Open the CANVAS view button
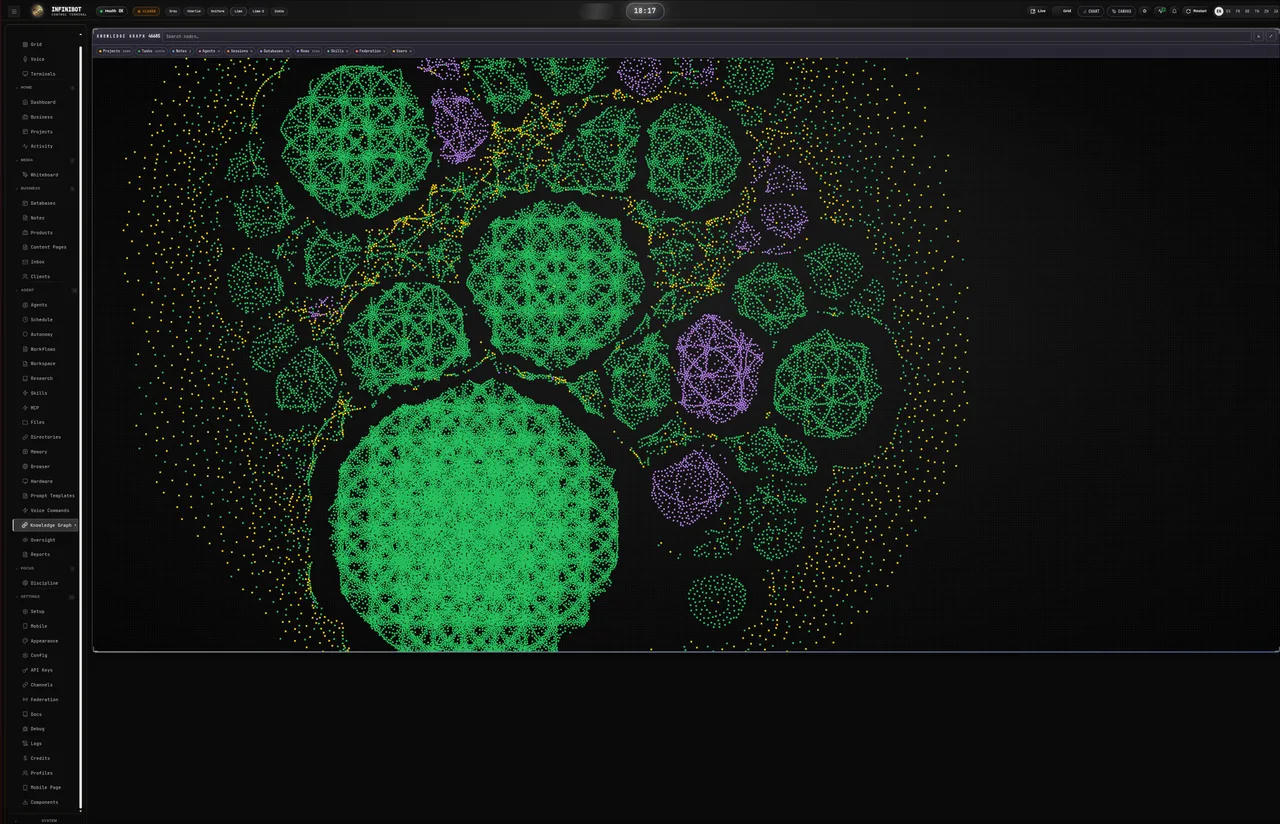Image resolution: width=1280 pixels, height=824 pixels. click(x=1120, y=11)
